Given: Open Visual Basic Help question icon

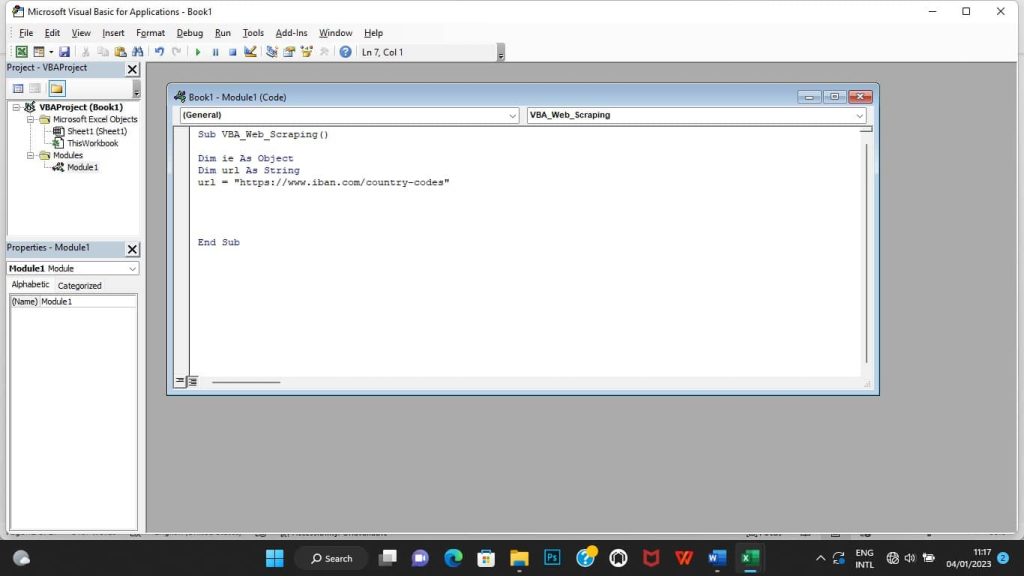Looking at the screenshot, I should click(x=345, y=52).
